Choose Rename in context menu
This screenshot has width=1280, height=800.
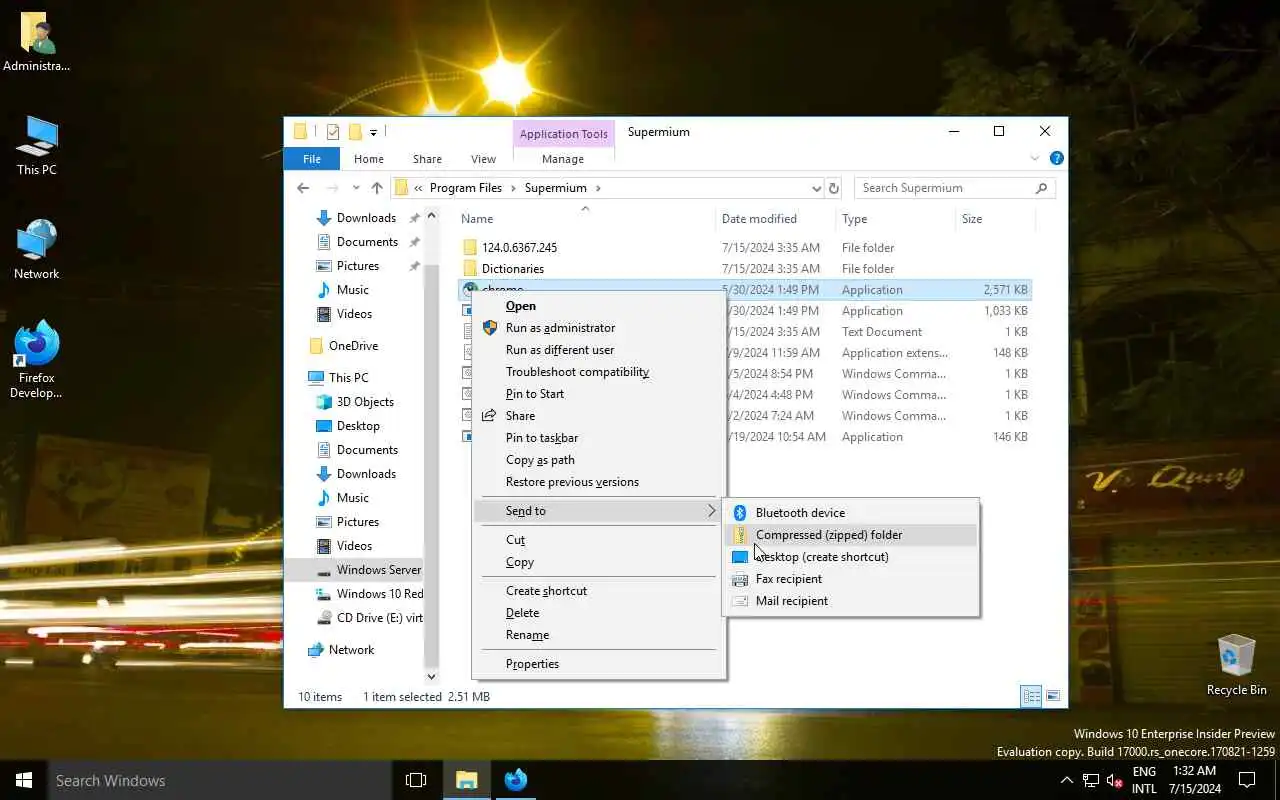599,635
